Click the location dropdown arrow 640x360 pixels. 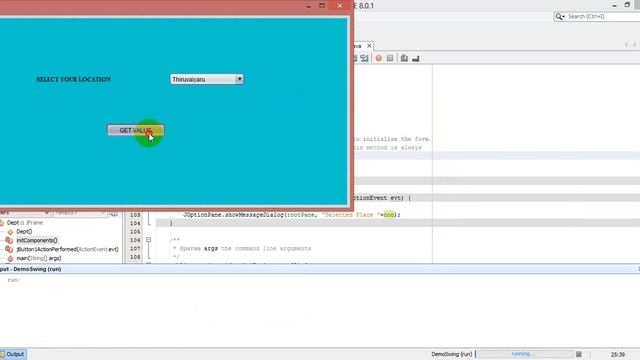pyautogui.click(x=240, y=79)
